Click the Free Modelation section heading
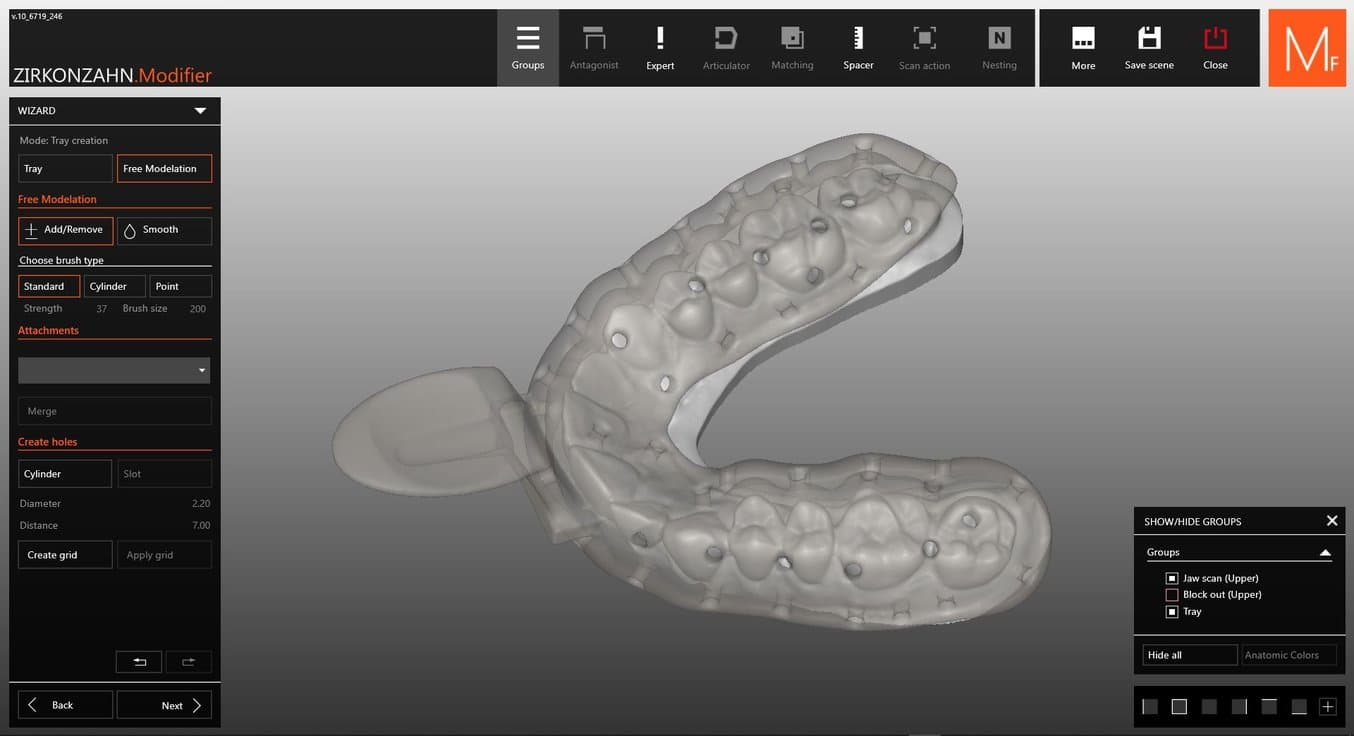The width and height of the screenshot is (1354, 736). [57, 199]
